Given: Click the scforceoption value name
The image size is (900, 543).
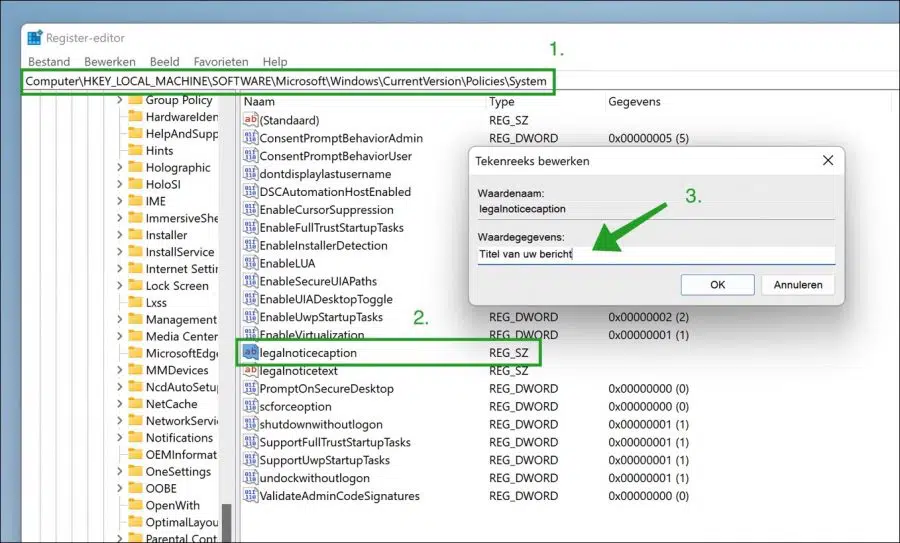Looking at the screenshot, I should click(296, 406).
